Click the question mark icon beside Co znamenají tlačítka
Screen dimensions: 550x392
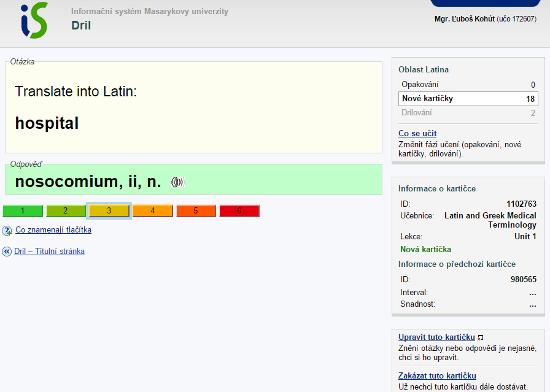click(7, 231)
